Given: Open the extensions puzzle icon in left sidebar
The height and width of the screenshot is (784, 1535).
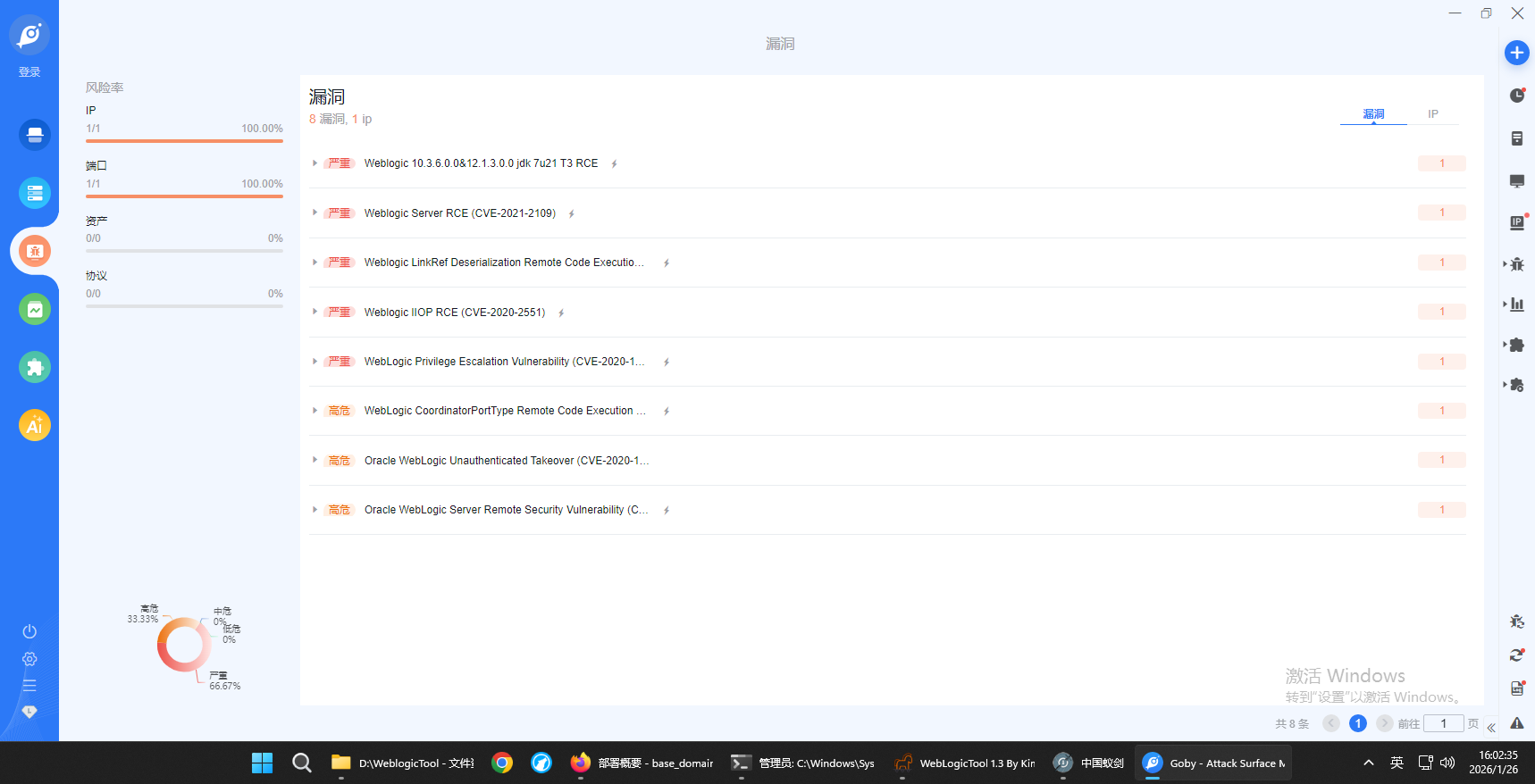Looking at the screenshot, I should [35, 367].
